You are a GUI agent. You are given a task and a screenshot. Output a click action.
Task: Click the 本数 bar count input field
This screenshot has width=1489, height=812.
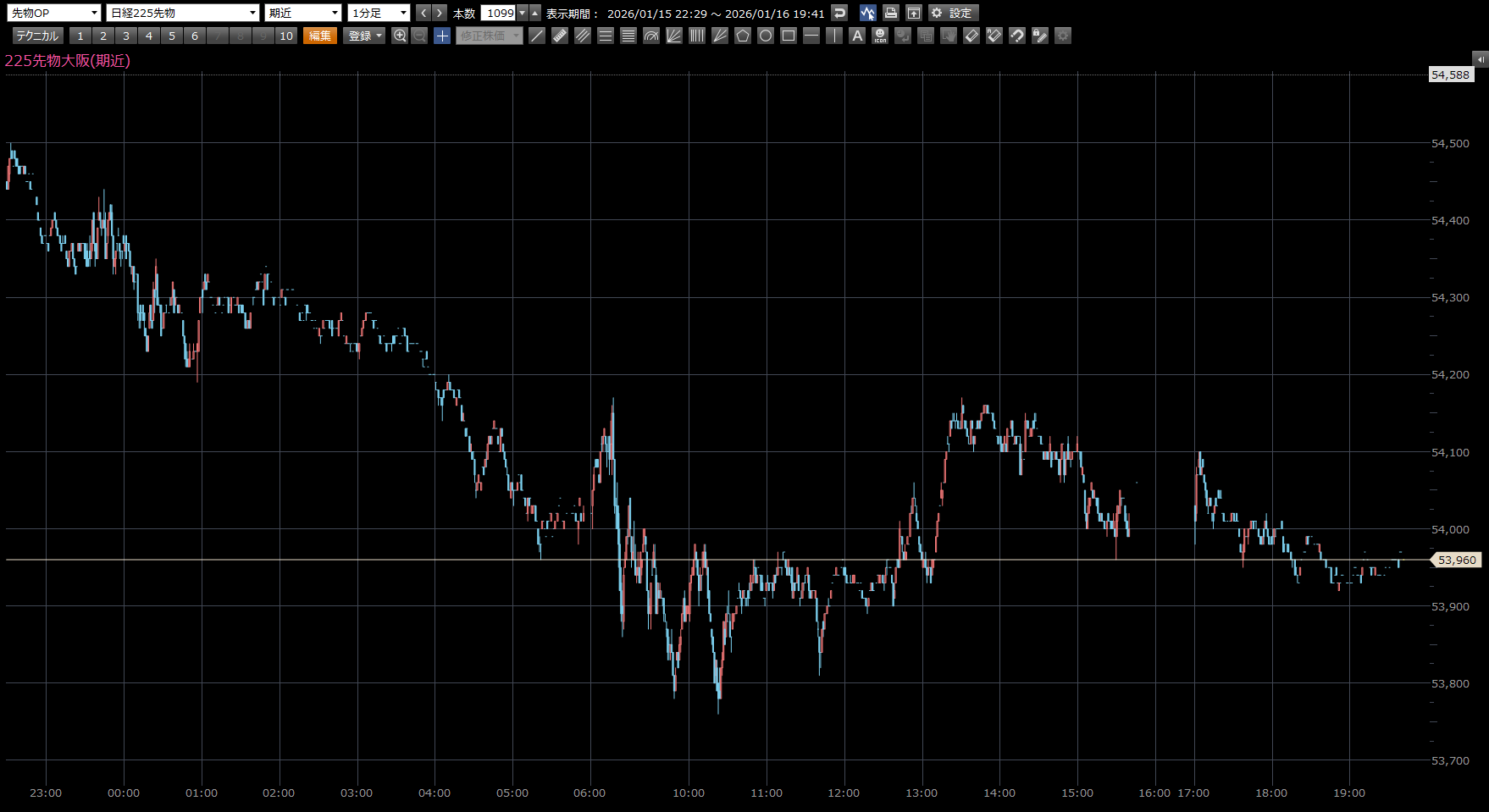pos(499,13)
